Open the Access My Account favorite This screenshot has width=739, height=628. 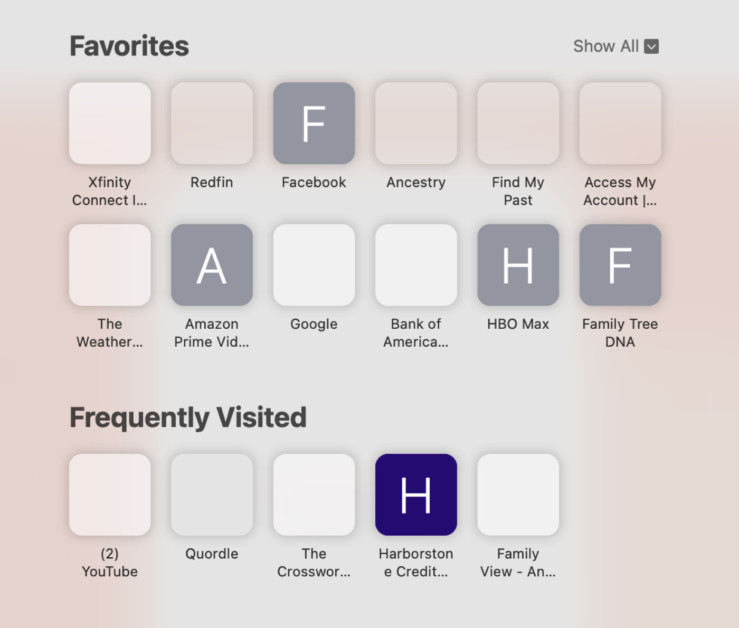pos(620,123)
